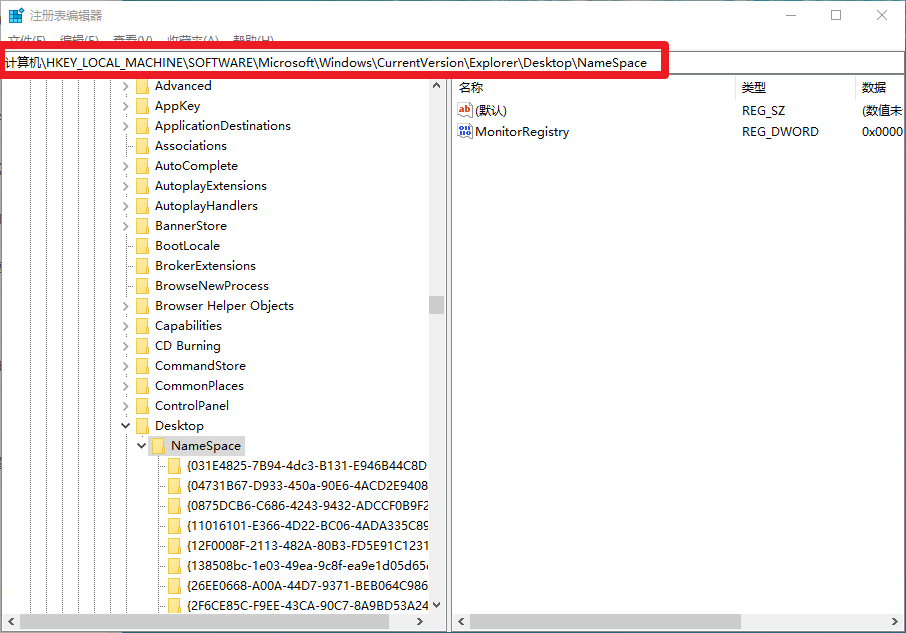This screenshot has height=633, width=906.
Task: Click the folder icon beside ControlPanel
Action: [142, 406]
